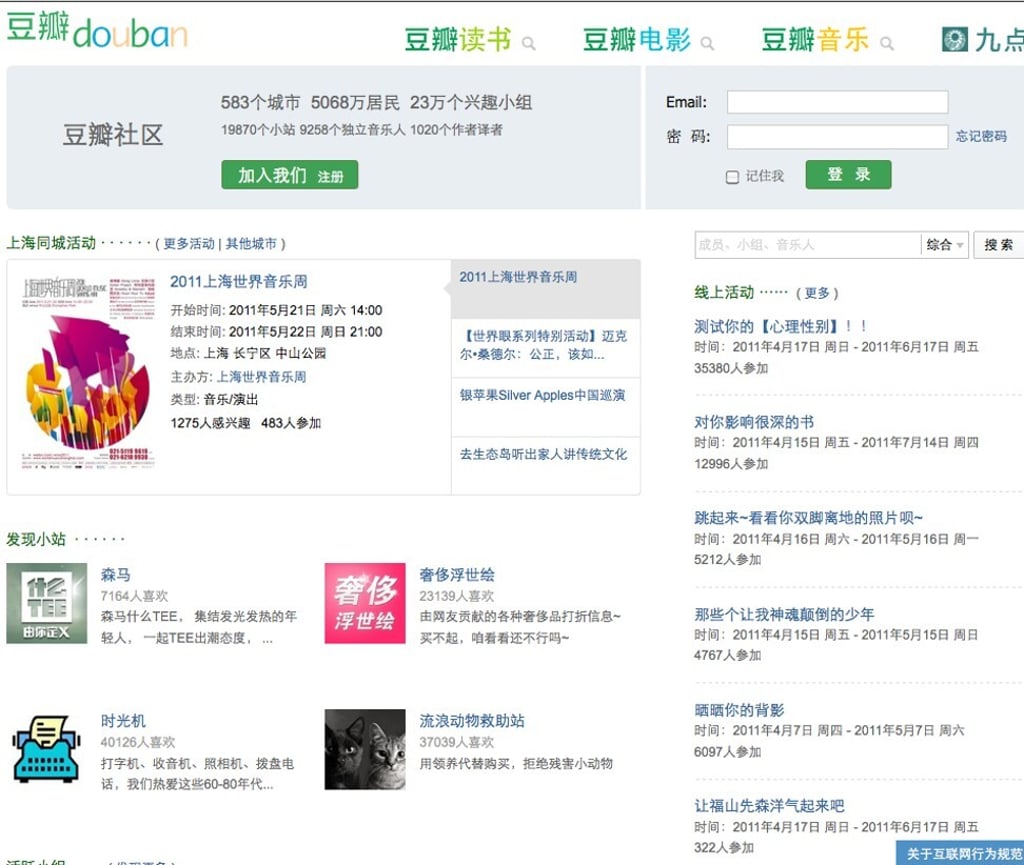Open the 综合 search type dropdown
The image size is (1024, 865).
pos(944,245)
